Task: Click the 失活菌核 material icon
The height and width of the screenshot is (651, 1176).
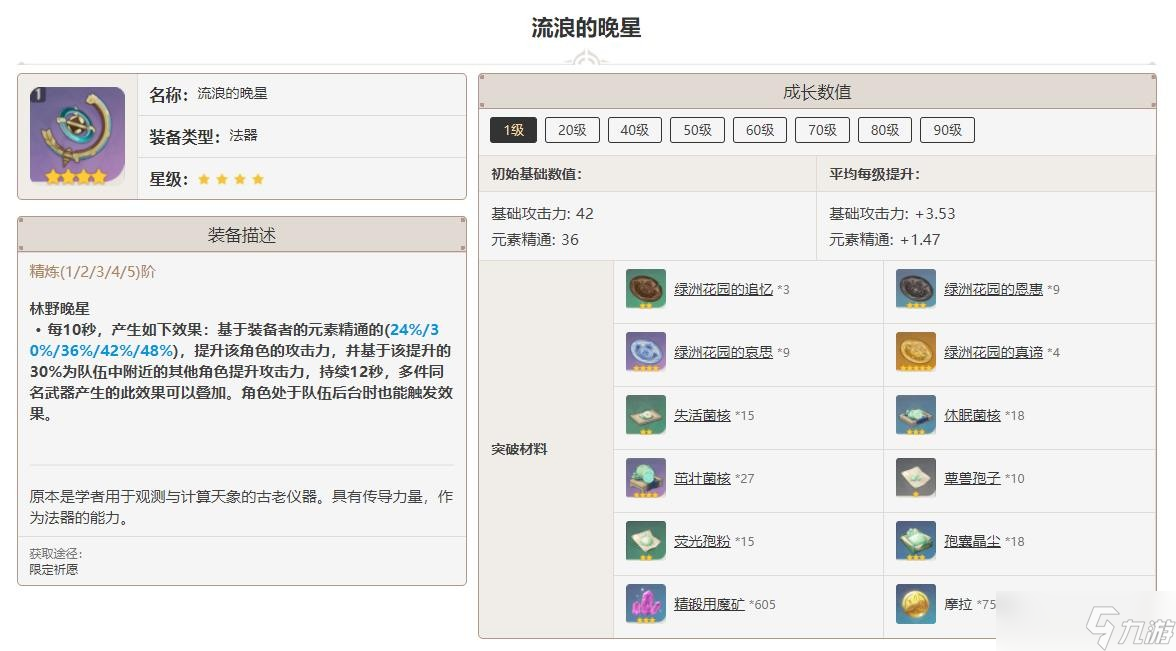Action: coord(646,415)
